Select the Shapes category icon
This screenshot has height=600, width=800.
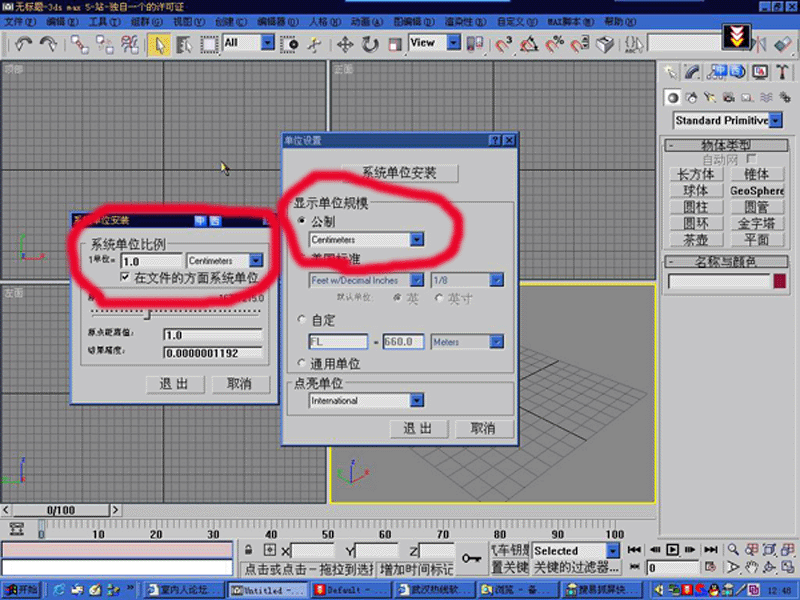click(x=691, y=97)
